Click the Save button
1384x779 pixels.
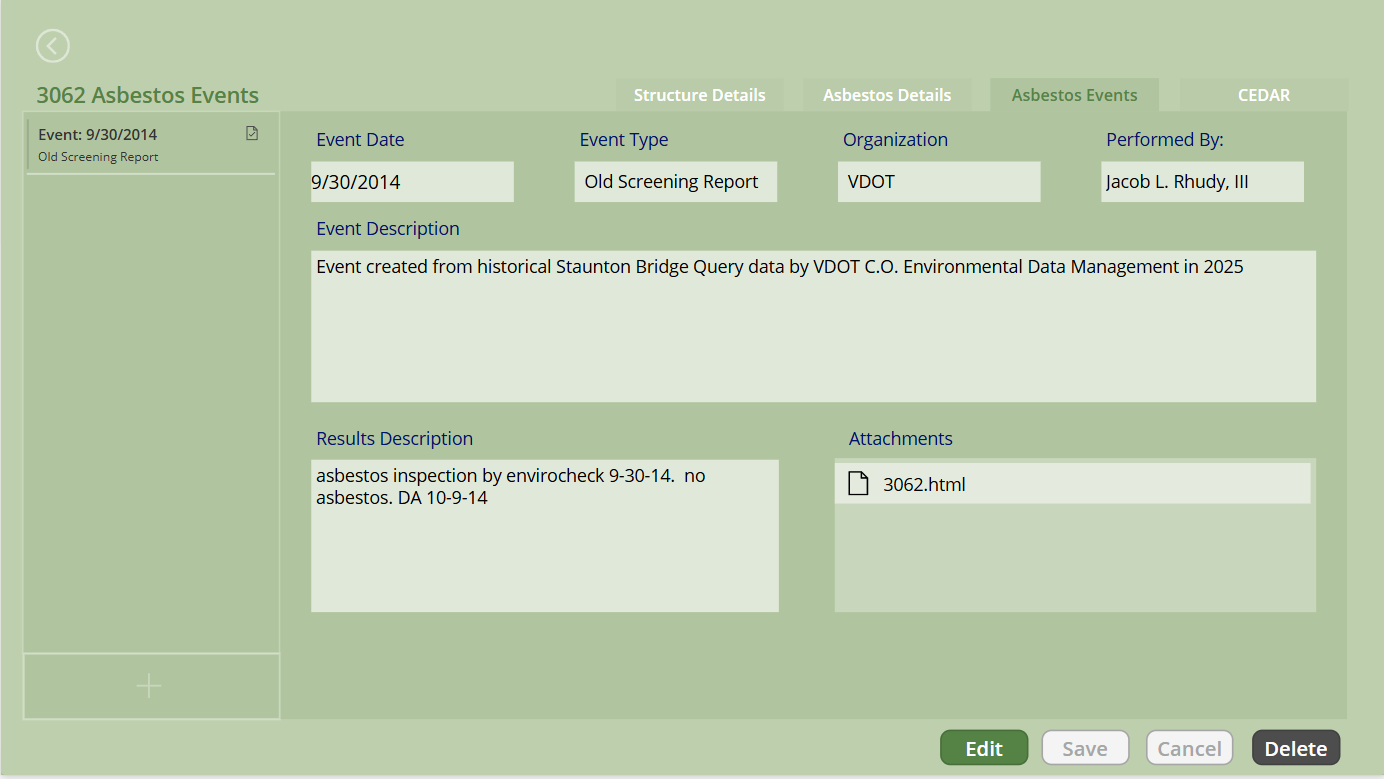pos(1085,748)
